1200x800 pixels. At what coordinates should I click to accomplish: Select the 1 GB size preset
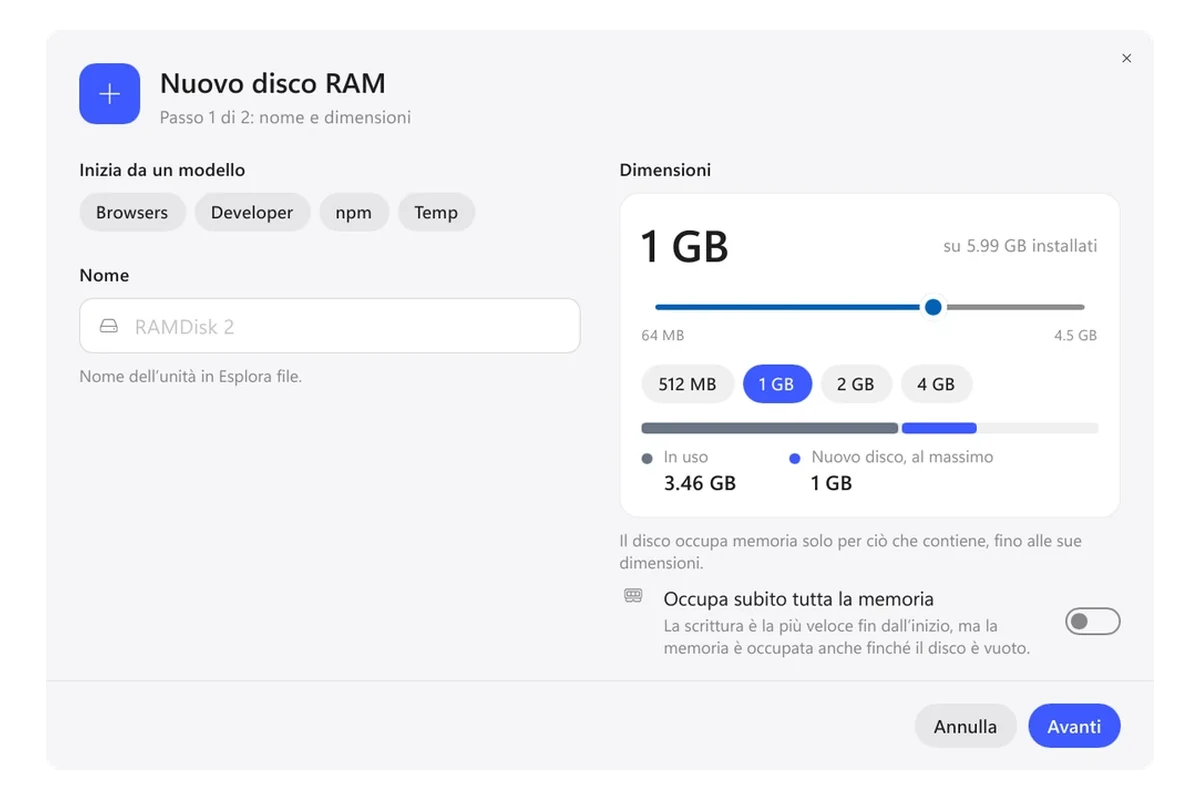776,384
